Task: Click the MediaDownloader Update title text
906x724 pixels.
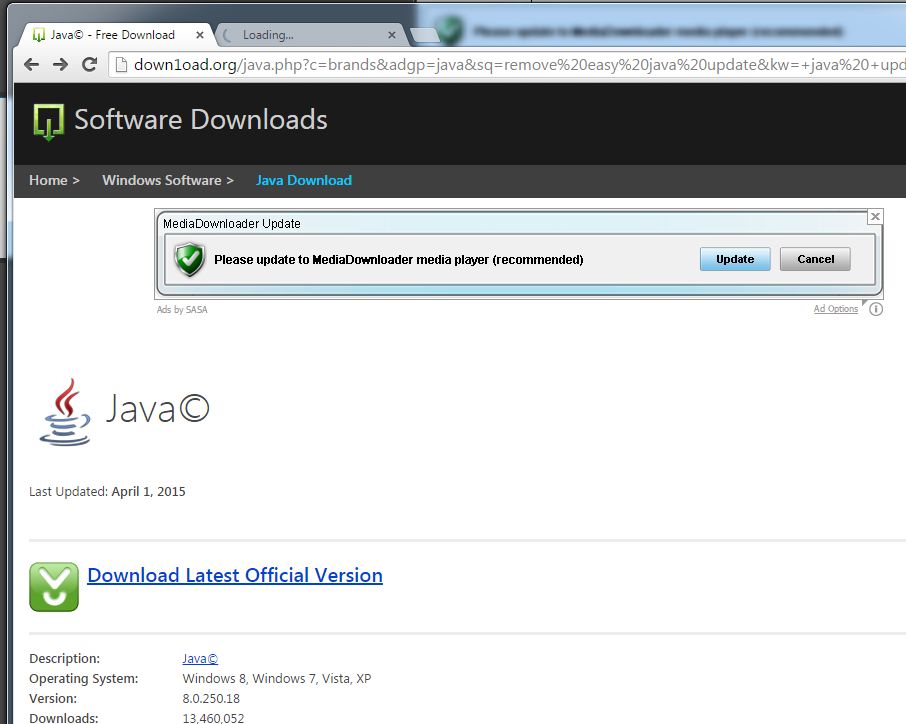Action: pyautogui.click(x=232, y=224)
